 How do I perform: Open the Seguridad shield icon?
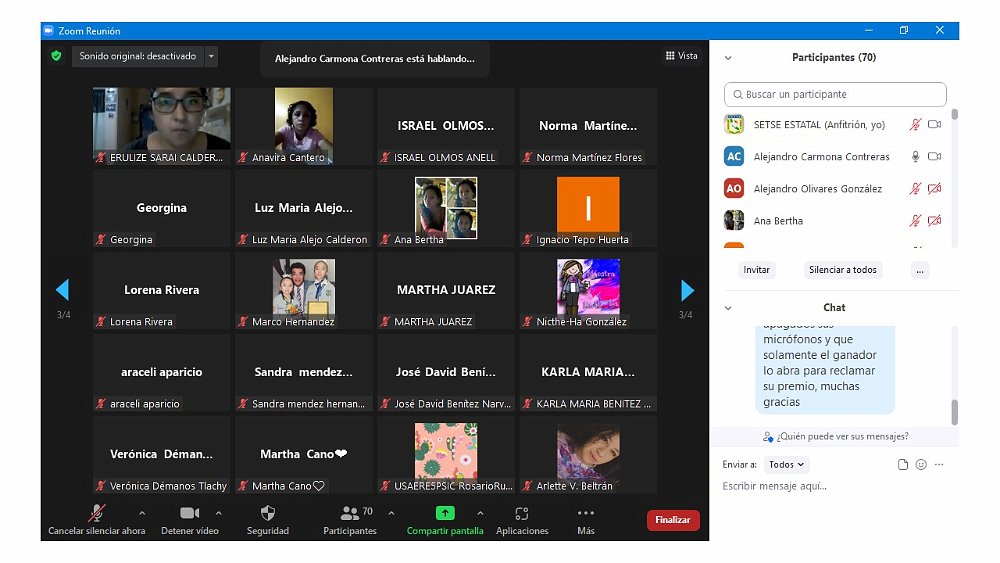267,513
